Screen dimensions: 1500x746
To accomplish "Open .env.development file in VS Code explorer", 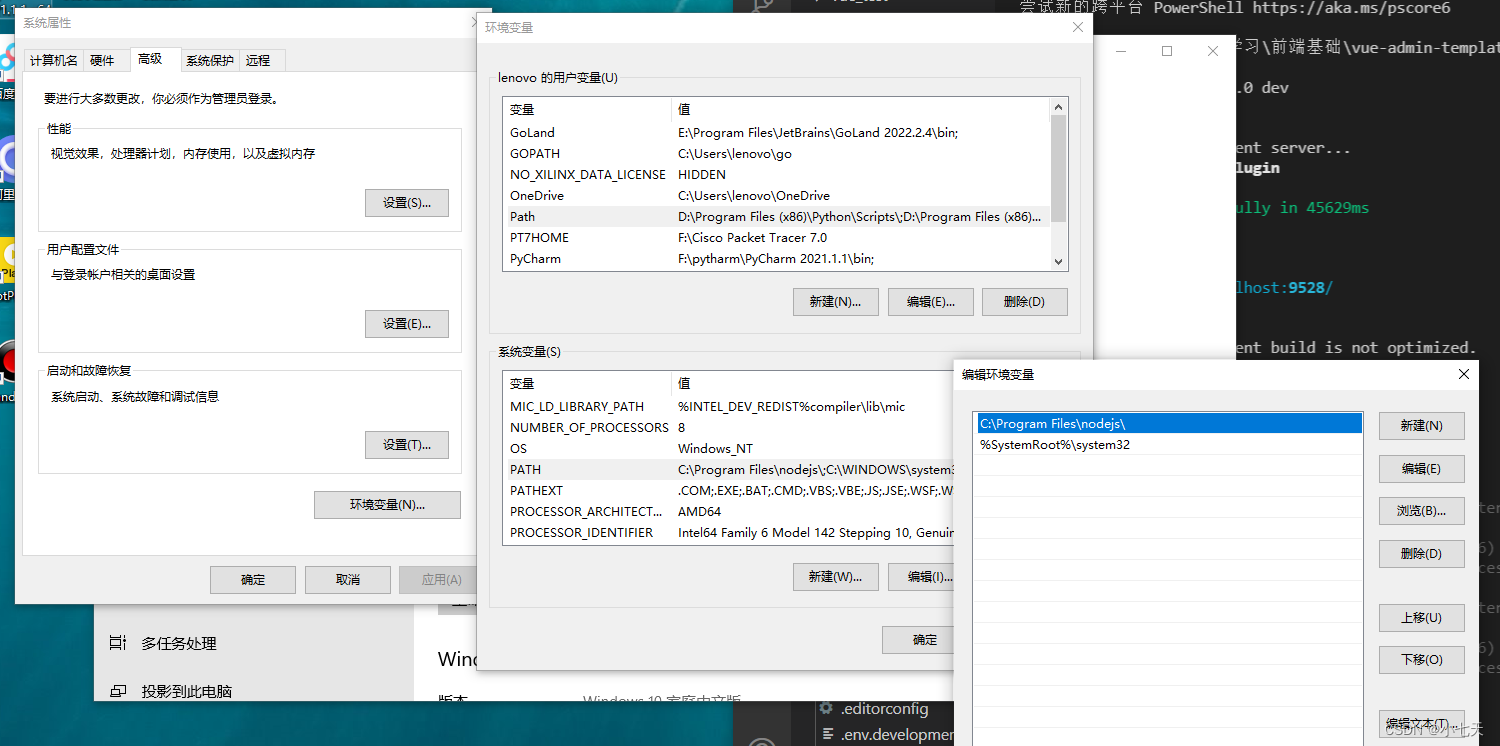I will 888,735.
